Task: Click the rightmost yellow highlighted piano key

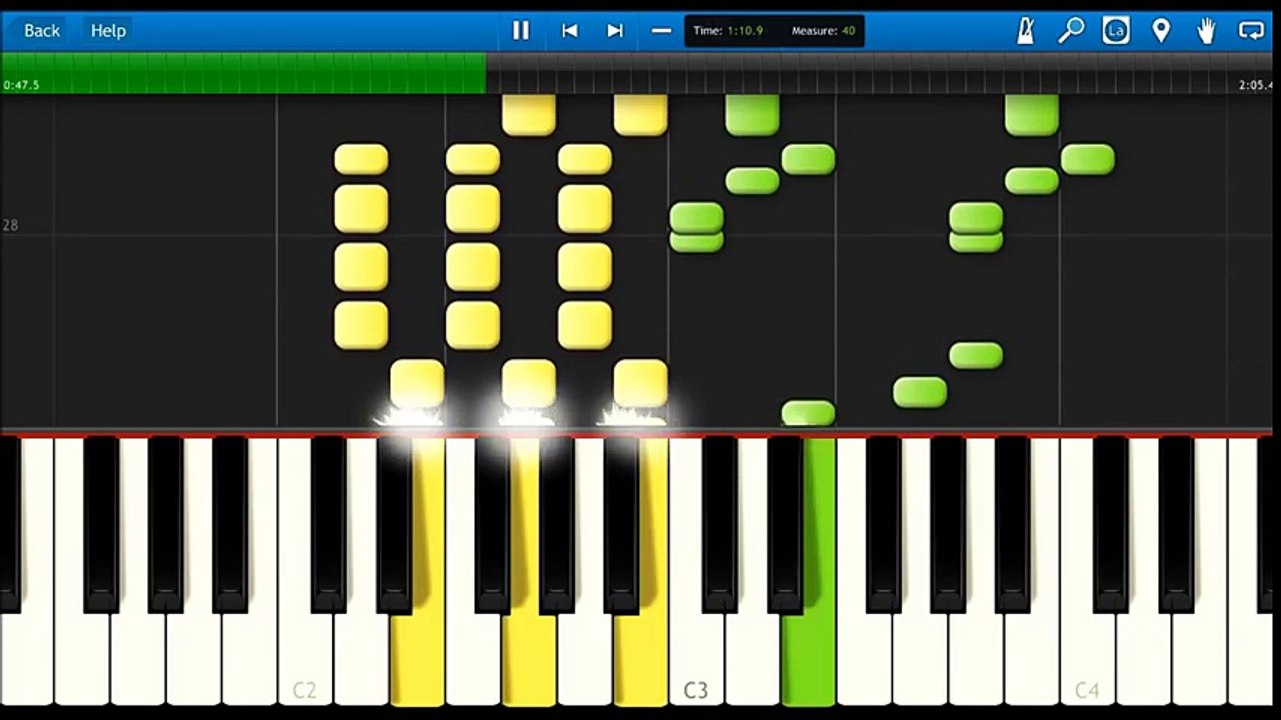Action: point(641,660)
